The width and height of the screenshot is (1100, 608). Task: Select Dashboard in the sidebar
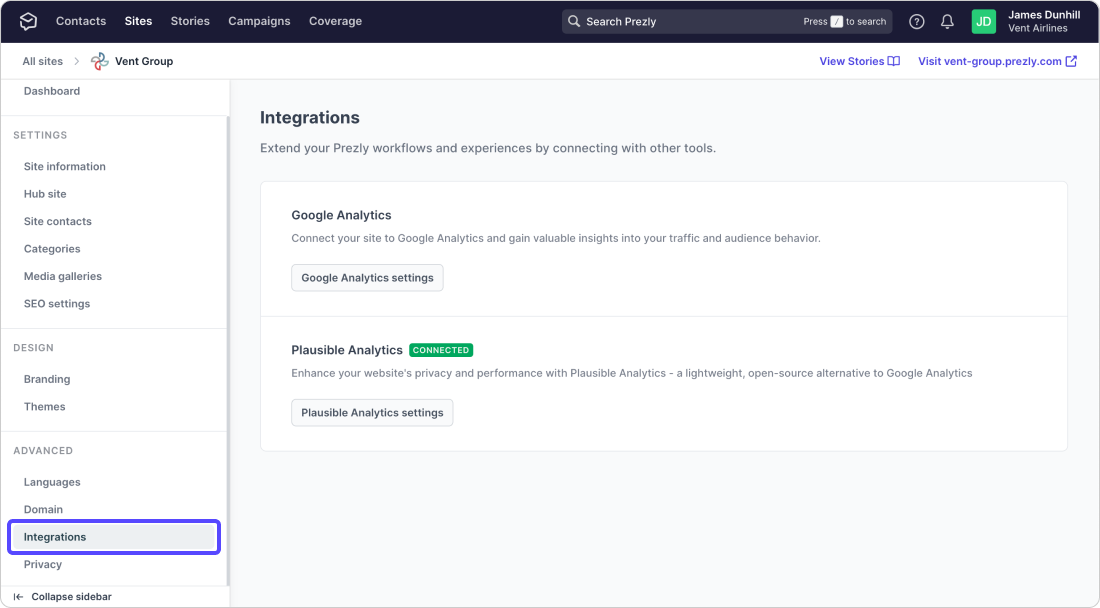[52, 91]
